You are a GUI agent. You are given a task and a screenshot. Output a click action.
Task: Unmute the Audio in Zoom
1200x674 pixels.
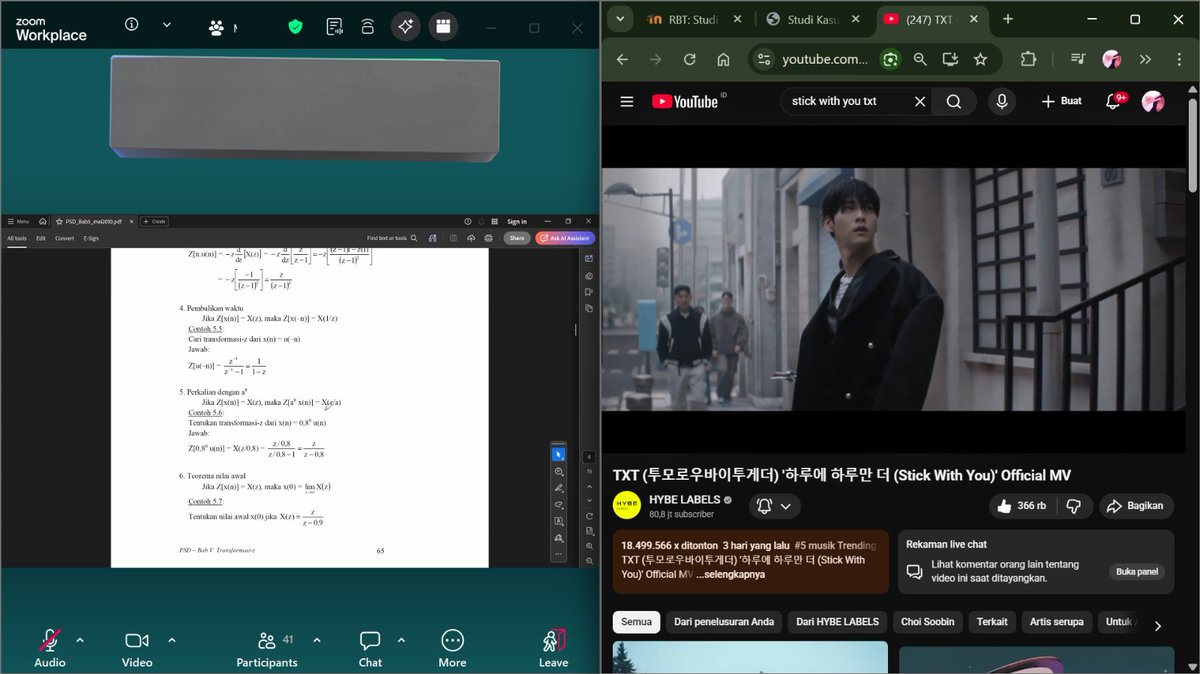pyautogui.click(x=50, y=648)
